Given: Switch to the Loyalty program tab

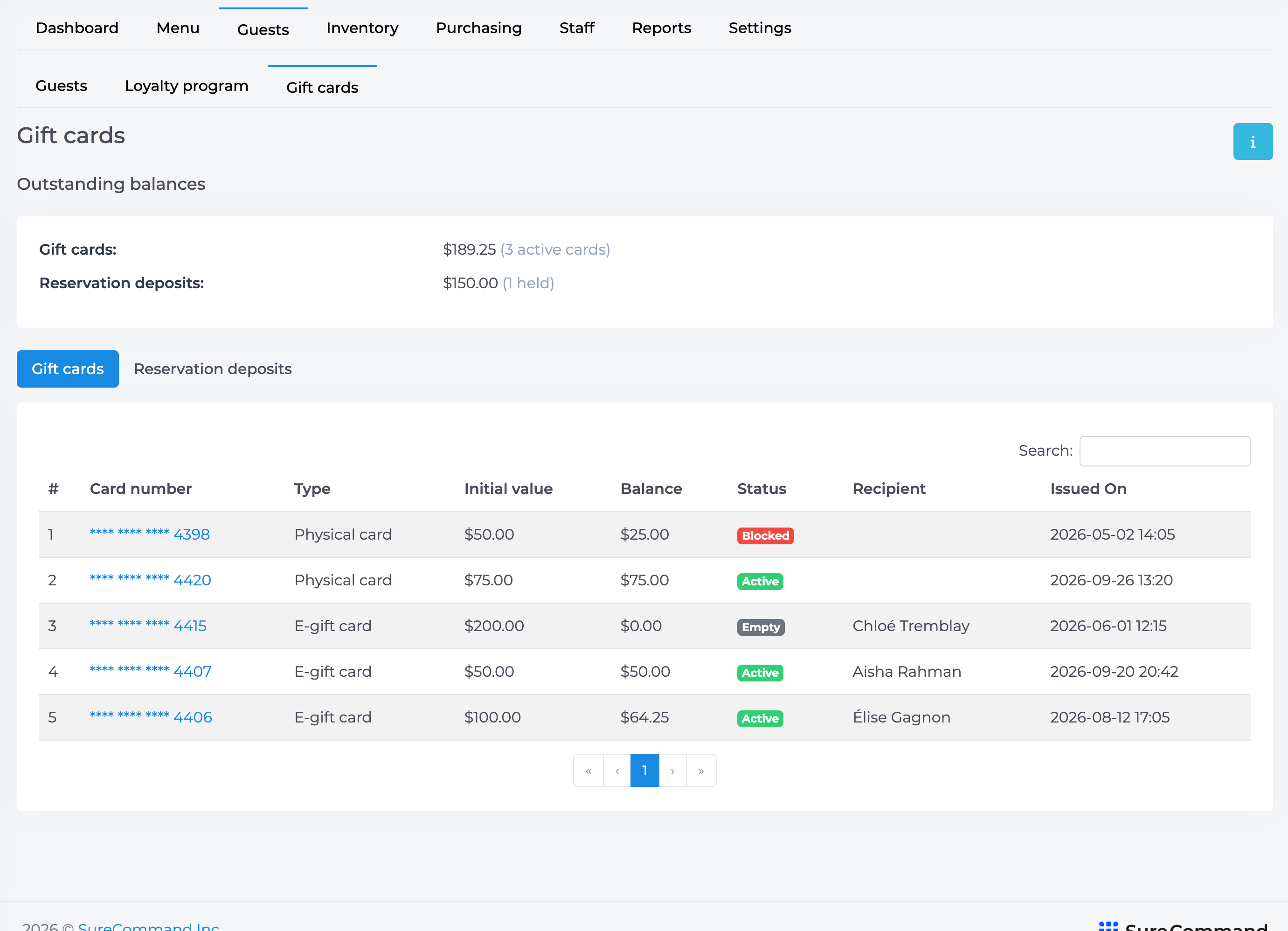Looking at the screenshot, I should 186,86.
